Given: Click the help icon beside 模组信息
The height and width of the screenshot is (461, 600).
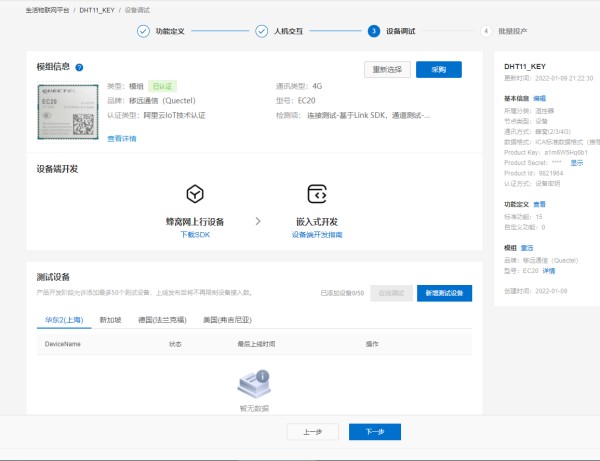Looking at the screenshot, I should [79, 67].
